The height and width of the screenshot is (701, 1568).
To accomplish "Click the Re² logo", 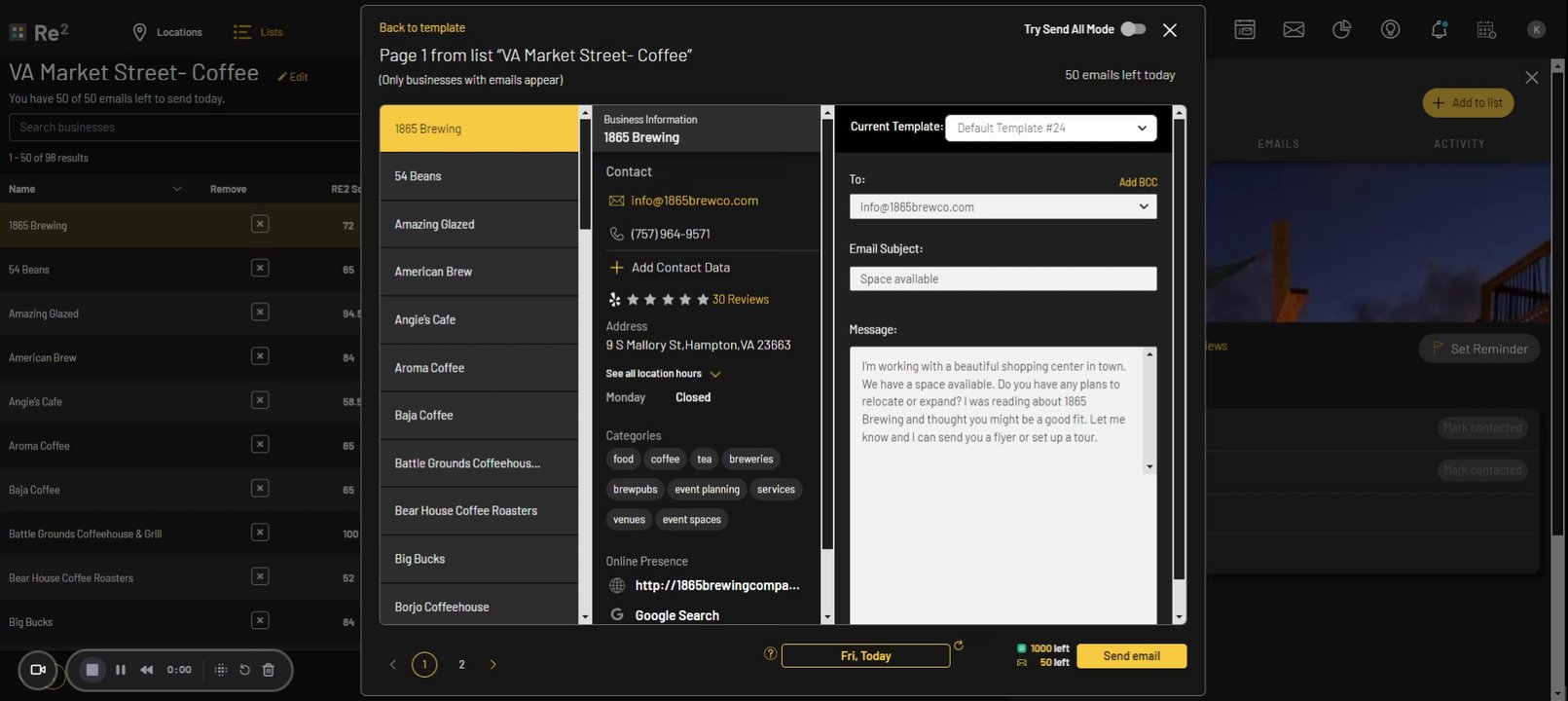I will coord(39,32).
